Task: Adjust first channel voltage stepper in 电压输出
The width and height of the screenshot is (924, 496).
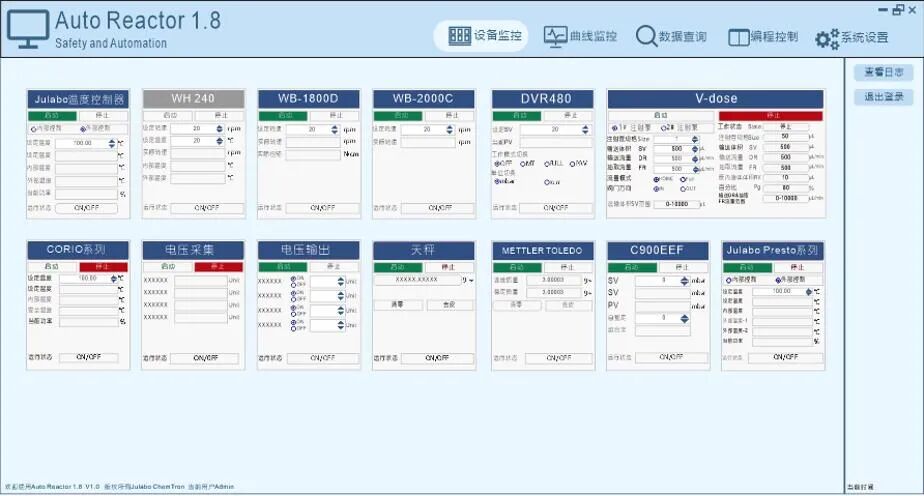Action: 340,282
